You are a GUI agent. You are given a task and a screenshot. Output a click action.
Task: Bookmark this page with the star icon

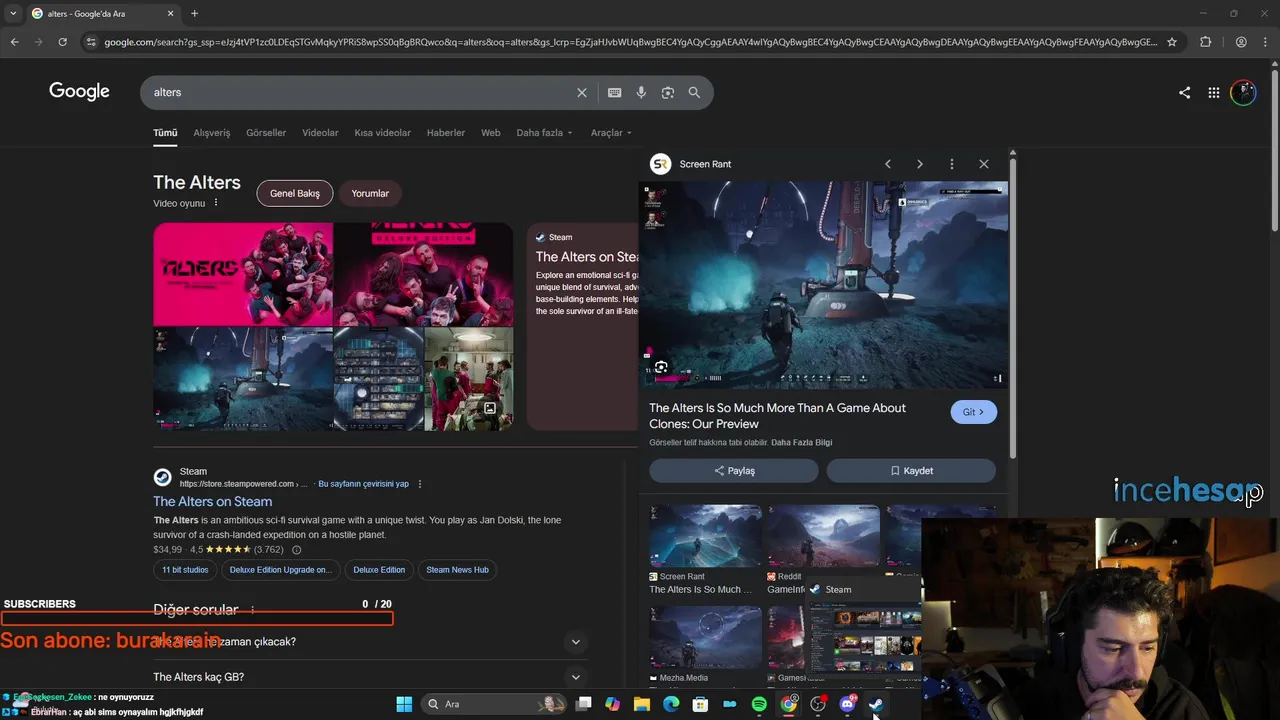click(1172, 42)
